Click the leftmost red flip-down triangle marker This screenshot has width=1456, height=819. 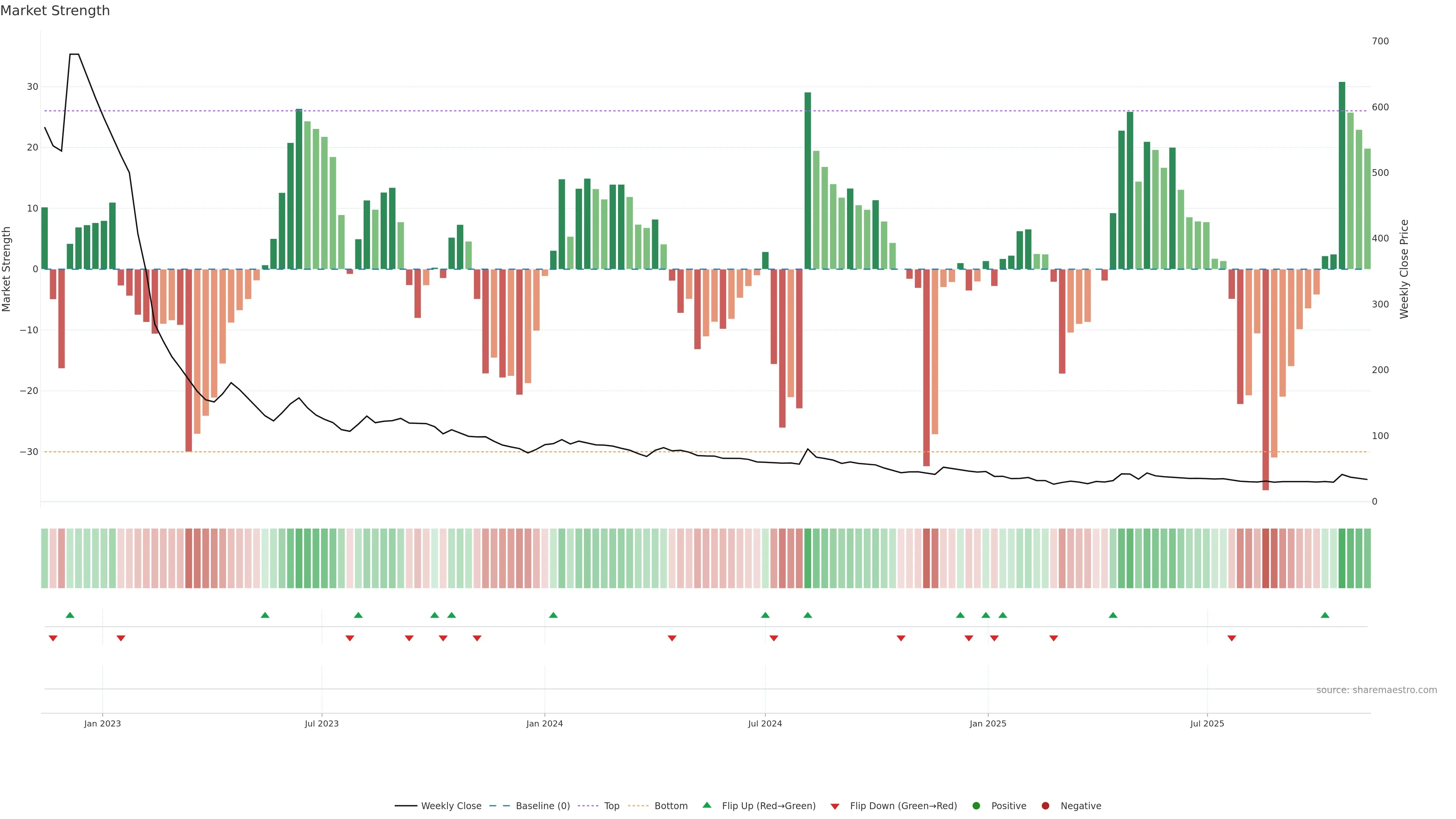[53, 638]
